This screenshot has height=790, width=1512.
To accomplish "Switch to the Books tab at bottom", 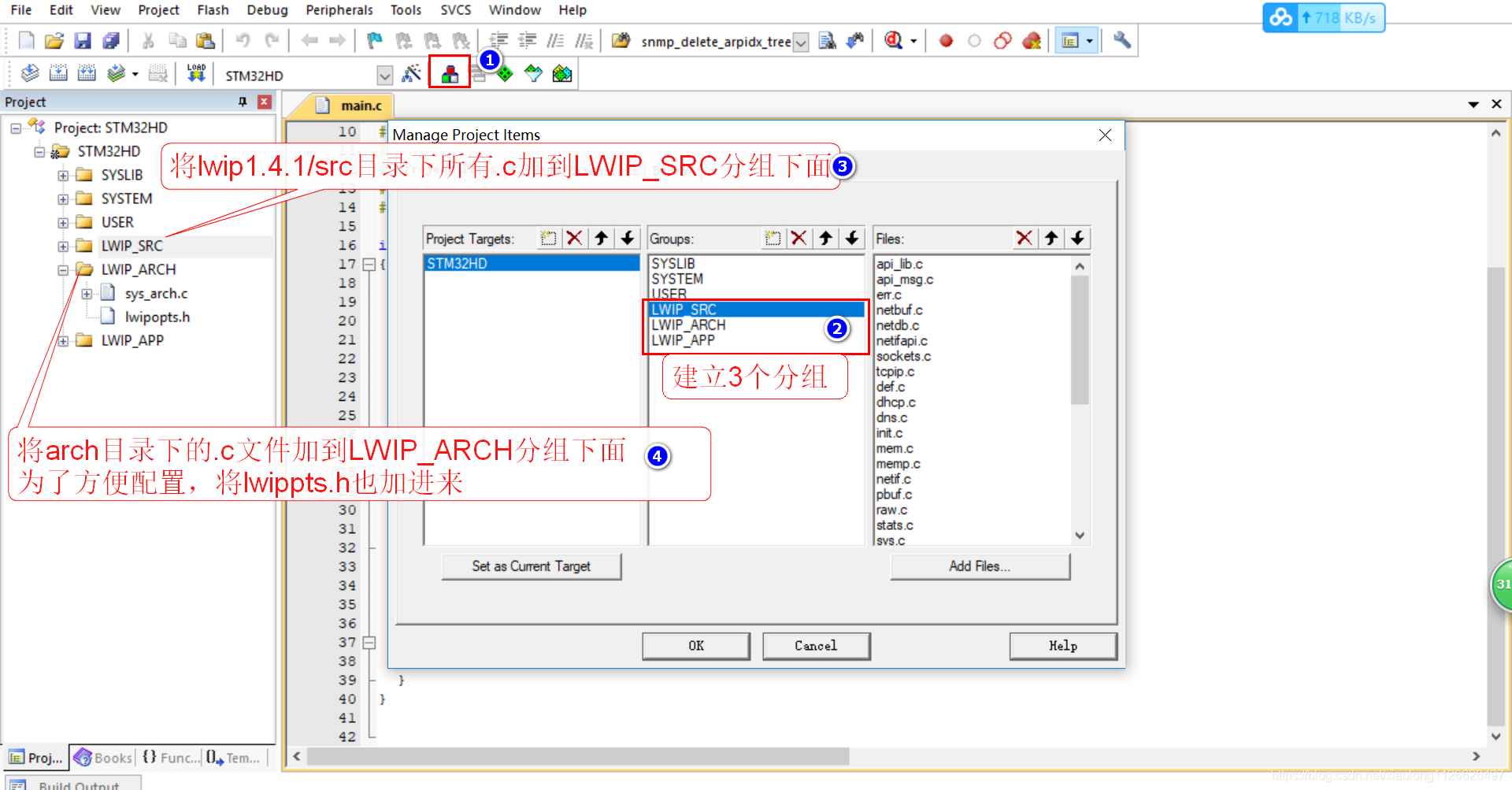I will [102, 757].
